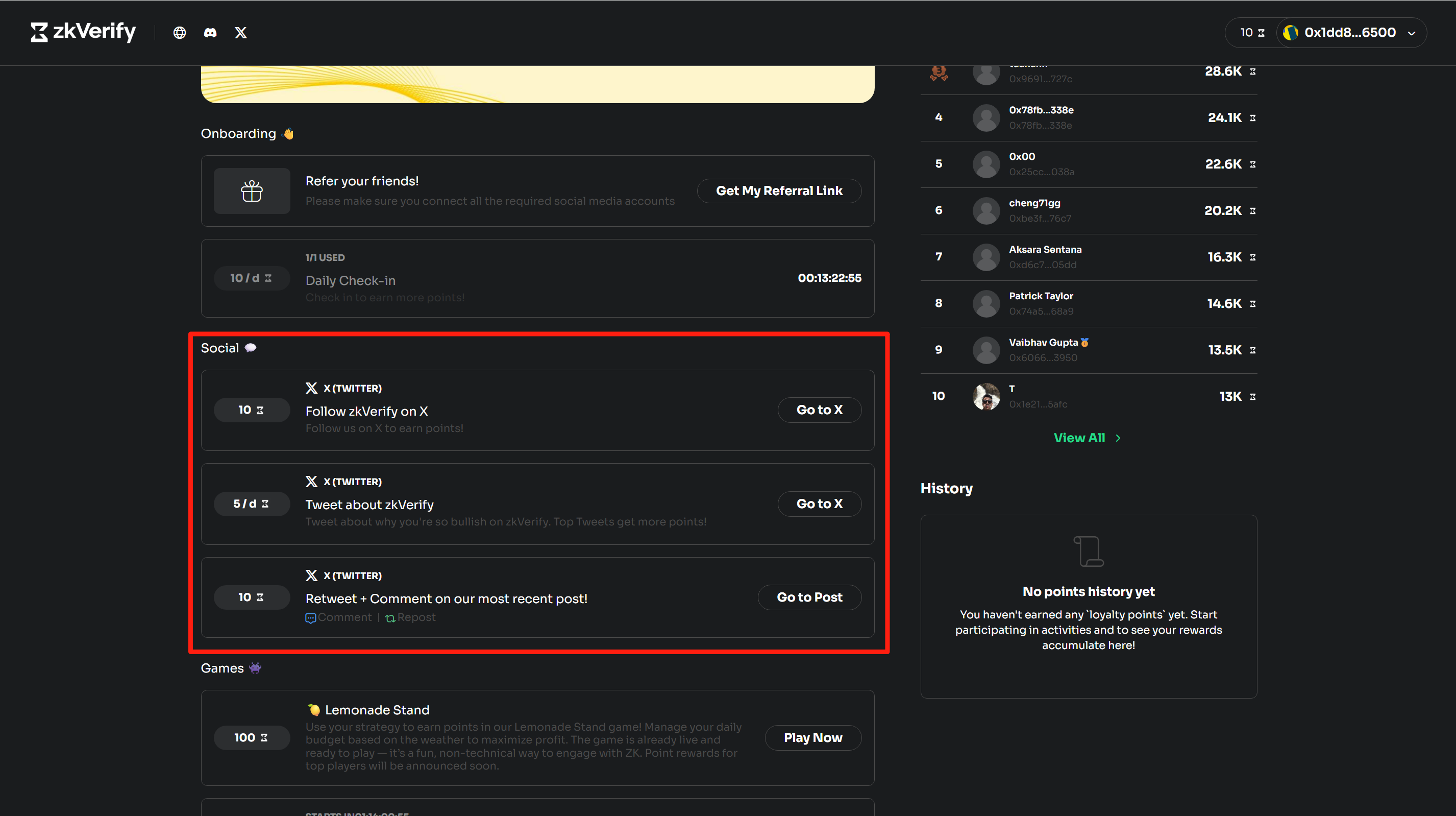The image size is (1456, 816).
Task: Click avatar of leaderboard user T
Action: click(x=986, y=396)
